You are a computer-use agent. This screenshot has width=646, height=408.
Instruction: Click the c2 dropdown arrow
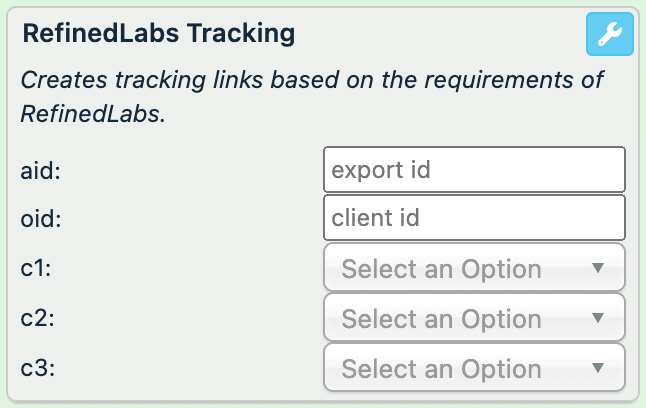(598, 318)
